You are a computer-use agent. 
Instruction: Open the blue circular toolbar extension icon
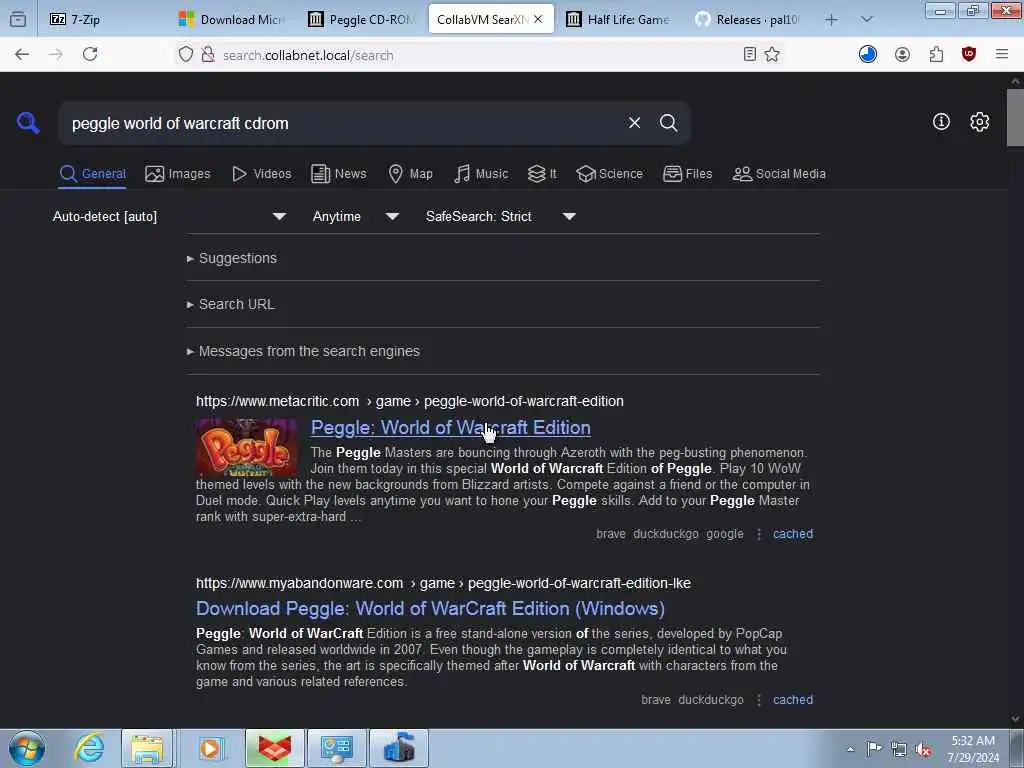pos(868,55)
